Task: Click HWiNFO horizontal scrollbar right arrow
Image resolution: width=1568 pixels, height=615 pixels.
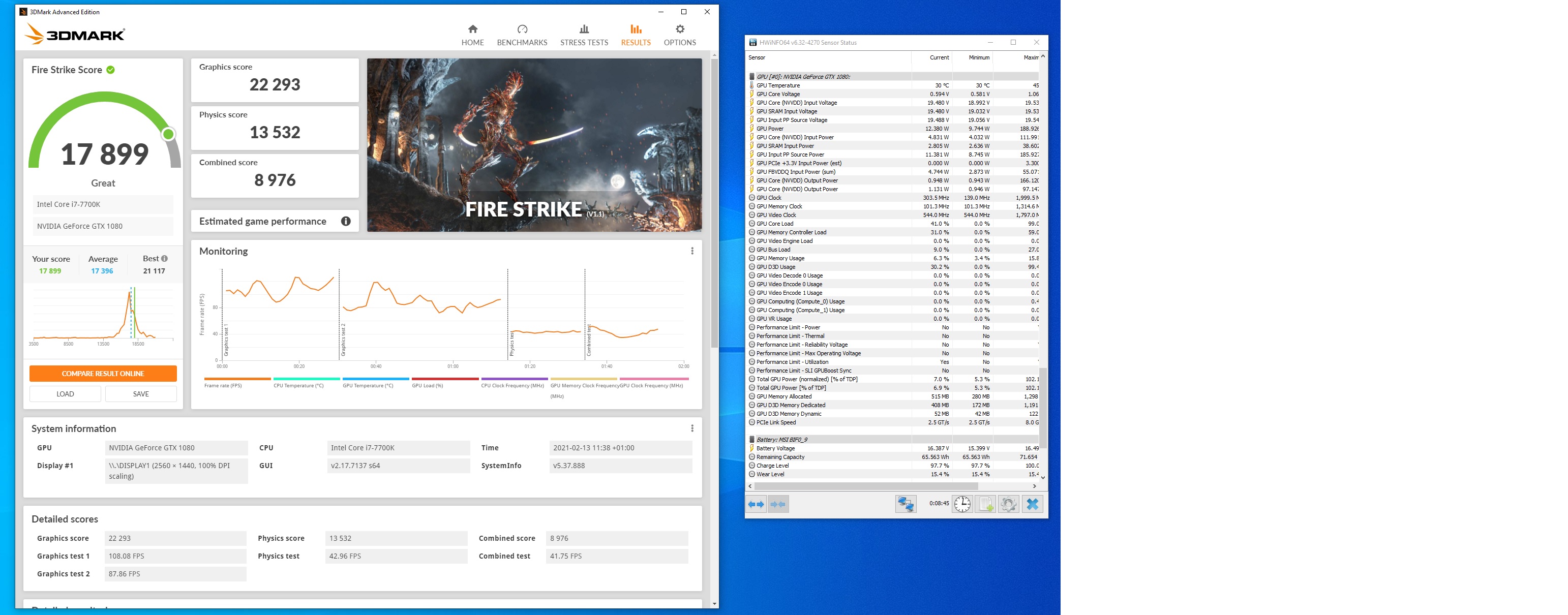Action: [1034, 486]
